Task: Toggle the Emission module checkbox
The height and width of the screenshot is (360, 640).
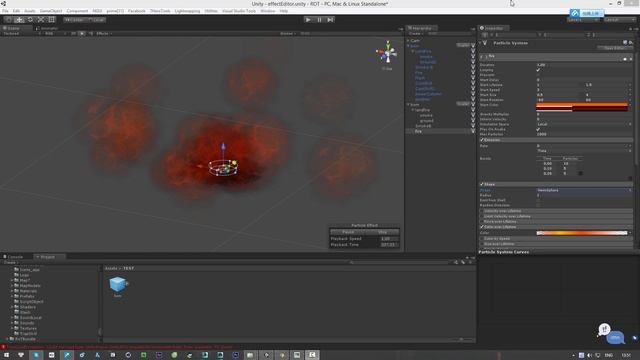Action: pyautogui.click(x=482, y=140)
